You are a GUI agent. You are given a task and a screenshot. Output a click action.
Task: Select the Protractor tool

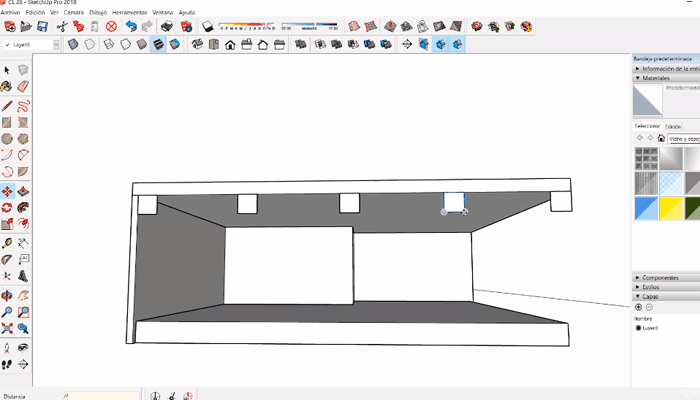click(x=7, y=259)
